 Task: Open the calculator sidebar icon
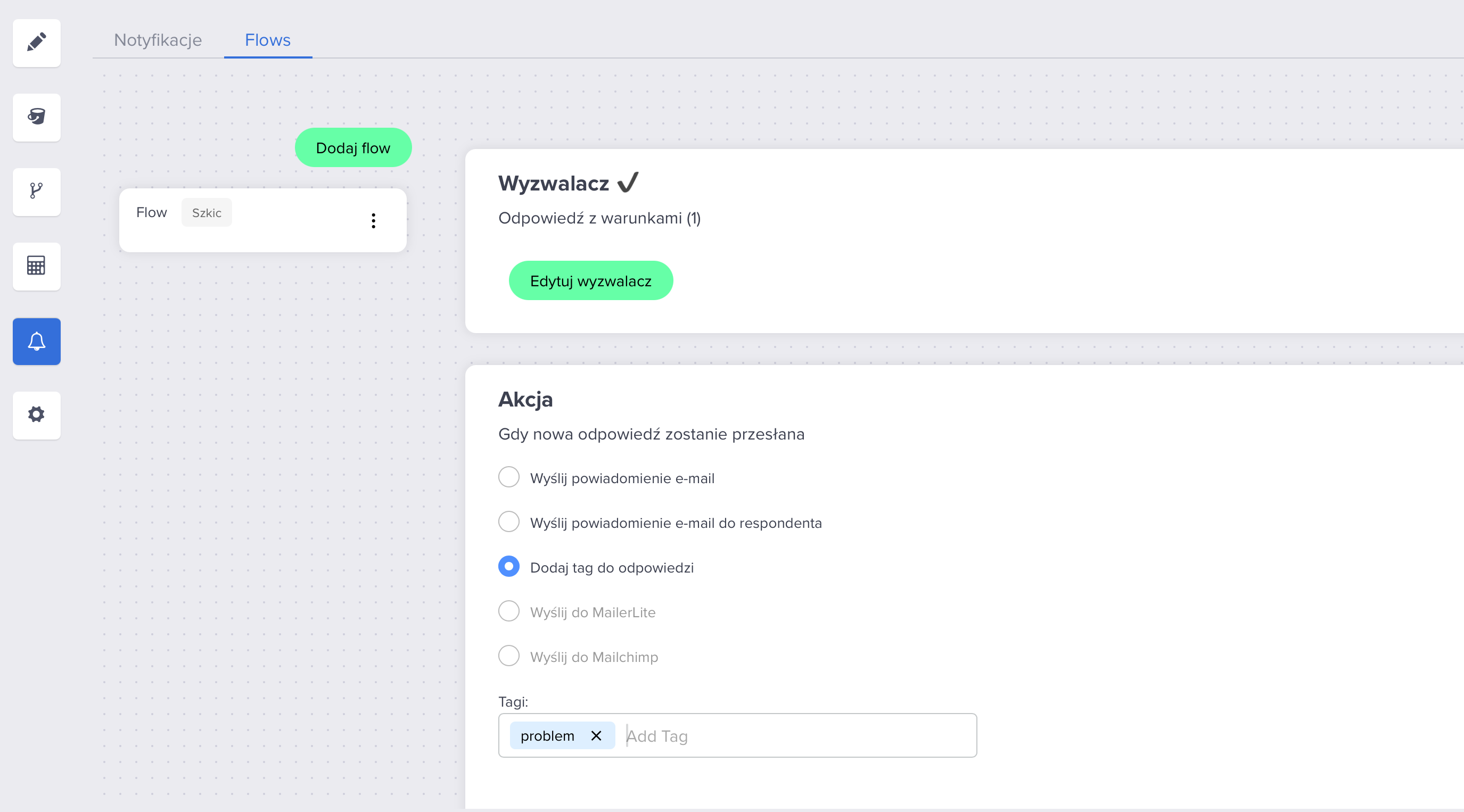tap(36, 266)
